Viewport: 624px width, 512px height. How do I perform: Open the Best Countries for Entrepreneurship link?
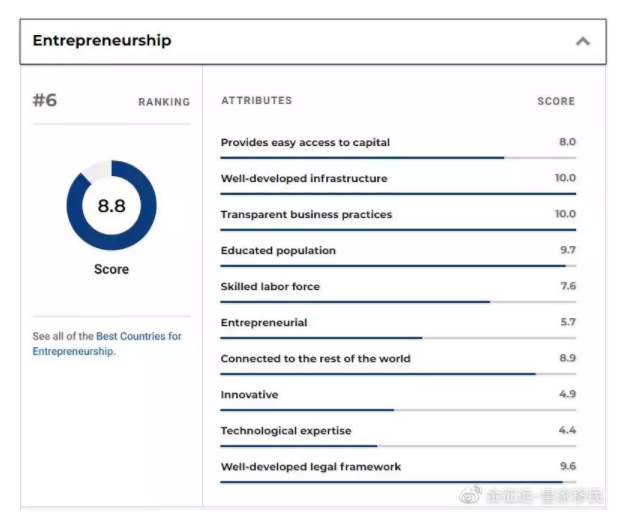pos(107,344)
